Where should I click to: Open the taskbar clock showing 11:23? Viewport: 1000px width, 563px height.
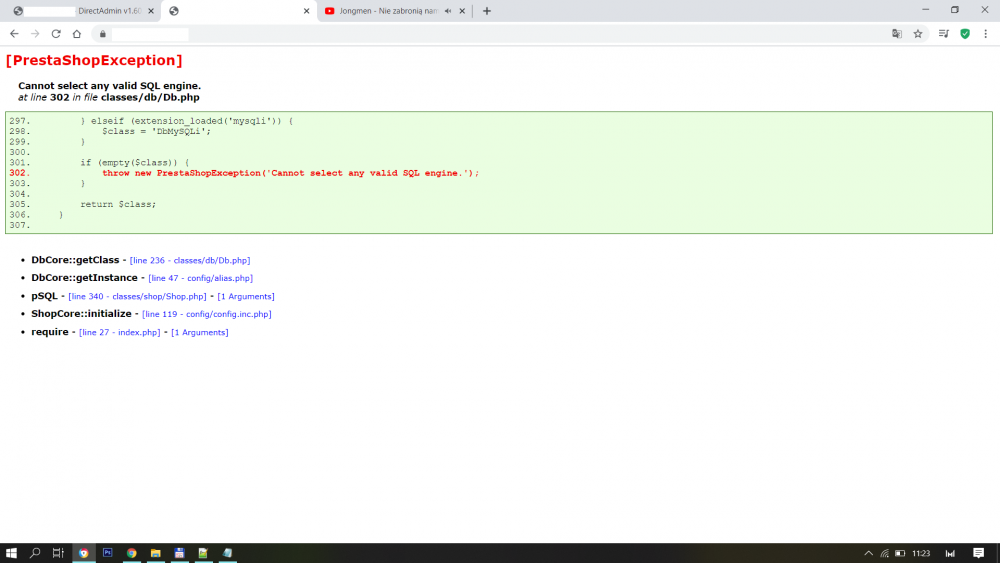[921, 553]
